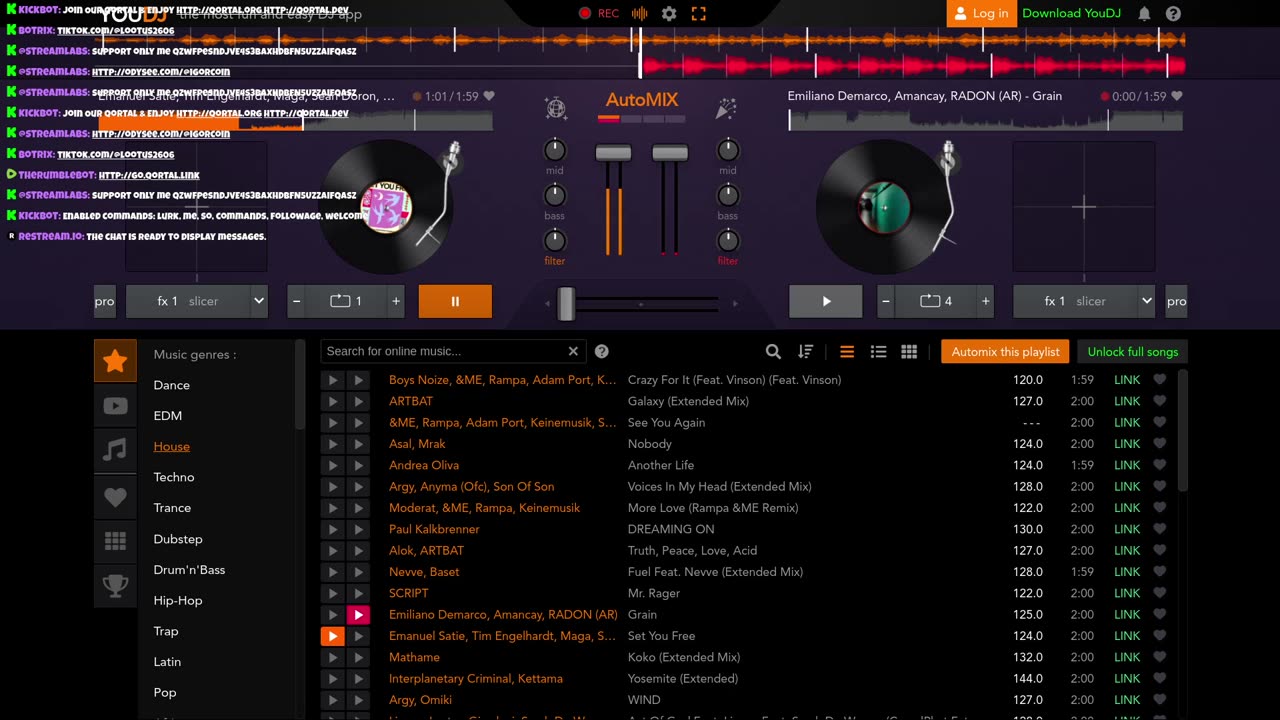Click the right deck pro button

[x=1177, y=301]
